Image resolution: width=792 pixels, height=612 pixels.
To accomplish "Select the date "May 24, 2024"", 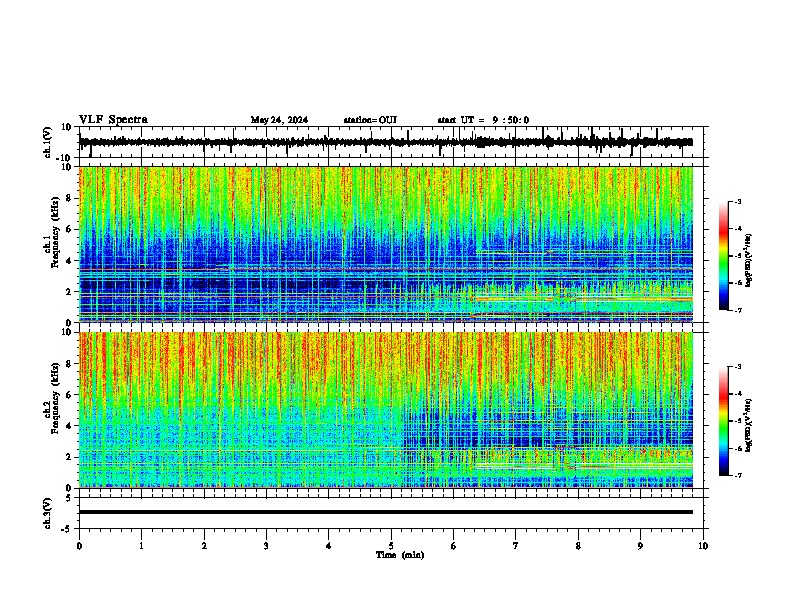I will pos(279,120).
